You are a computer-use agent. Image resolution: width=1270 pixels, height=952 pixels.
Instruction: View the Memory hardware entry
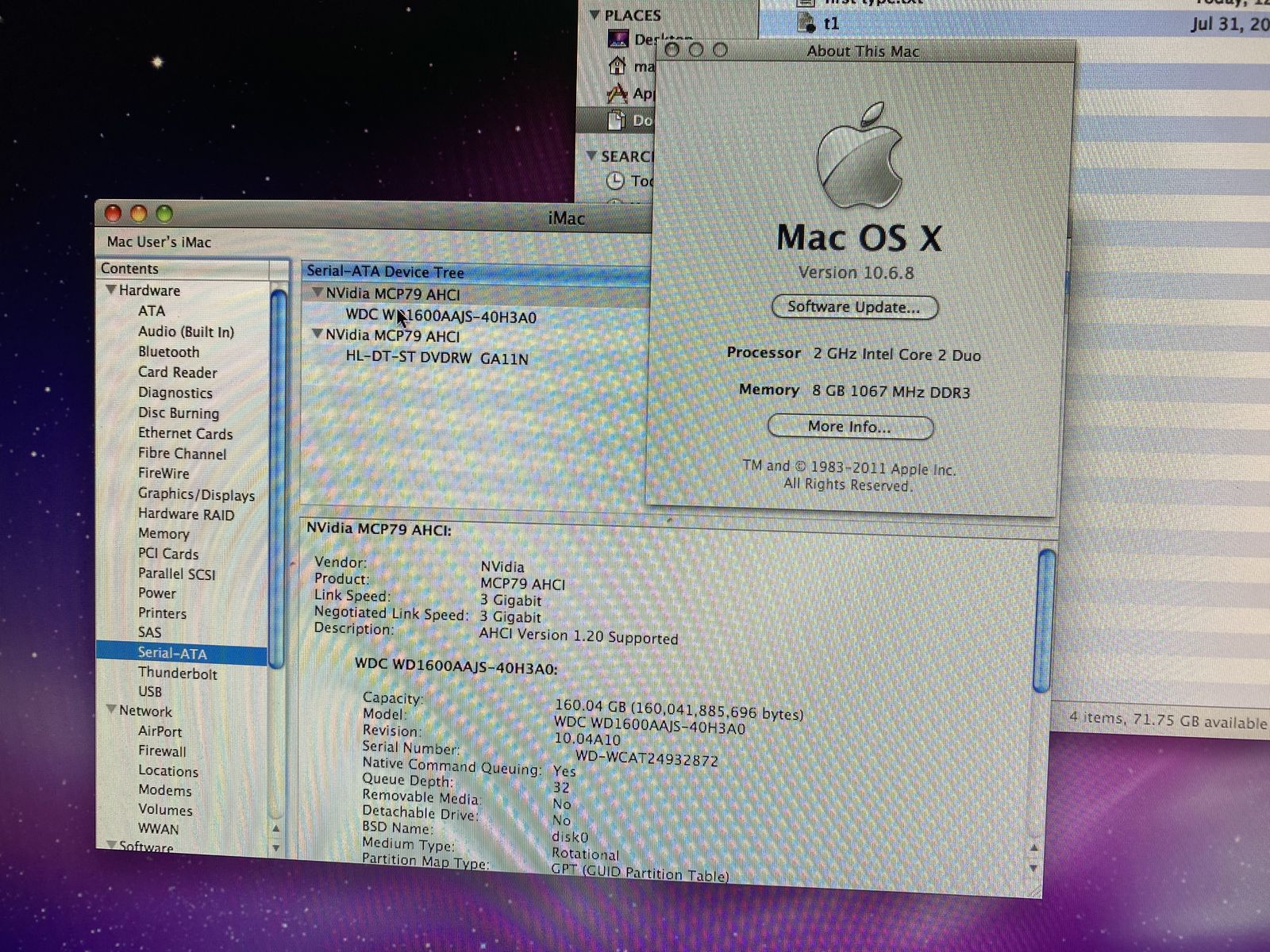(164, 534)
